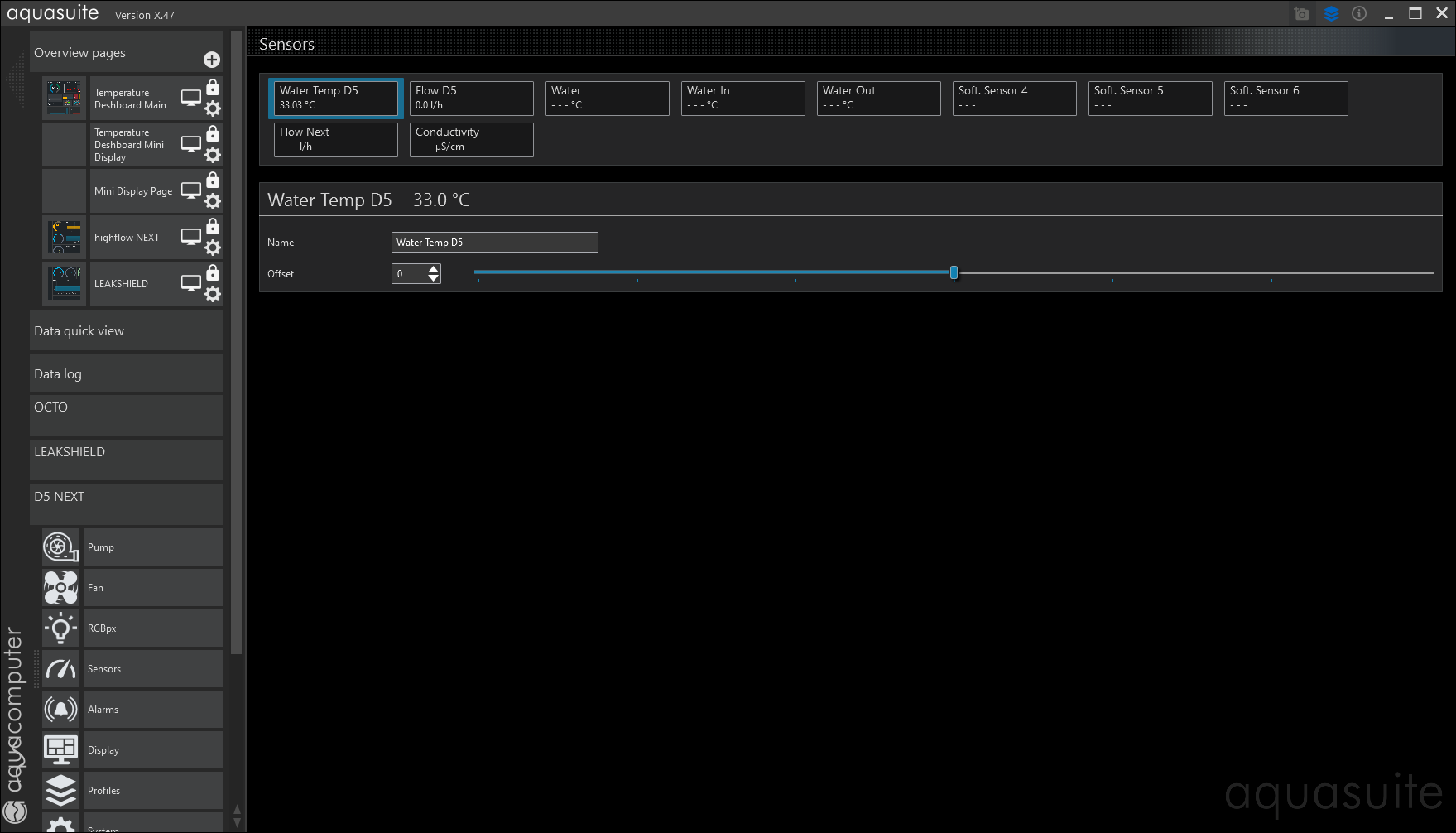Click monitor icon for Temperature Dashboard Mini Display

pyautogui.click(x=191, y=145)
